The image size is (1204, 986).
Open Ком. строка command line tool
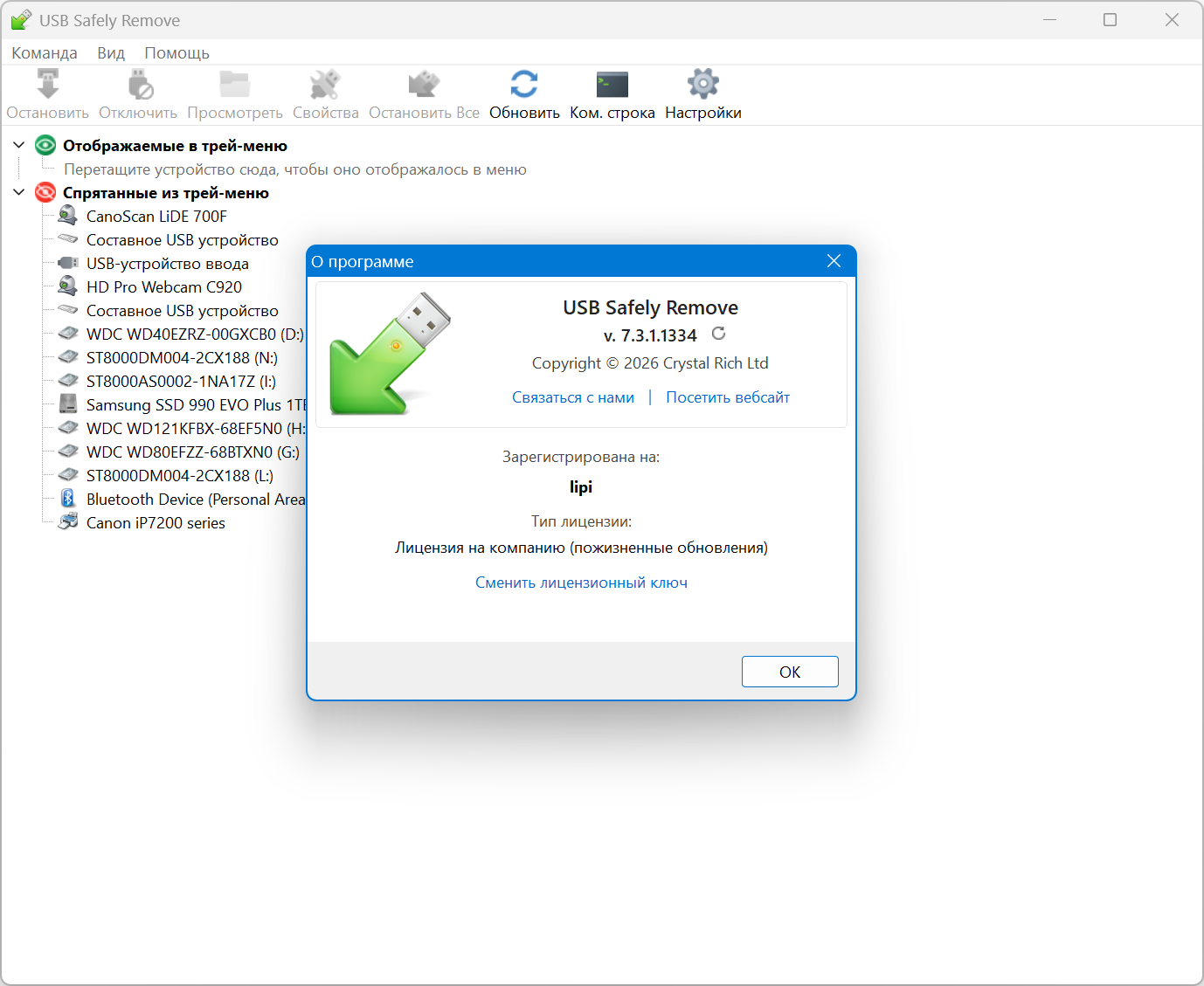click(612, 86)
